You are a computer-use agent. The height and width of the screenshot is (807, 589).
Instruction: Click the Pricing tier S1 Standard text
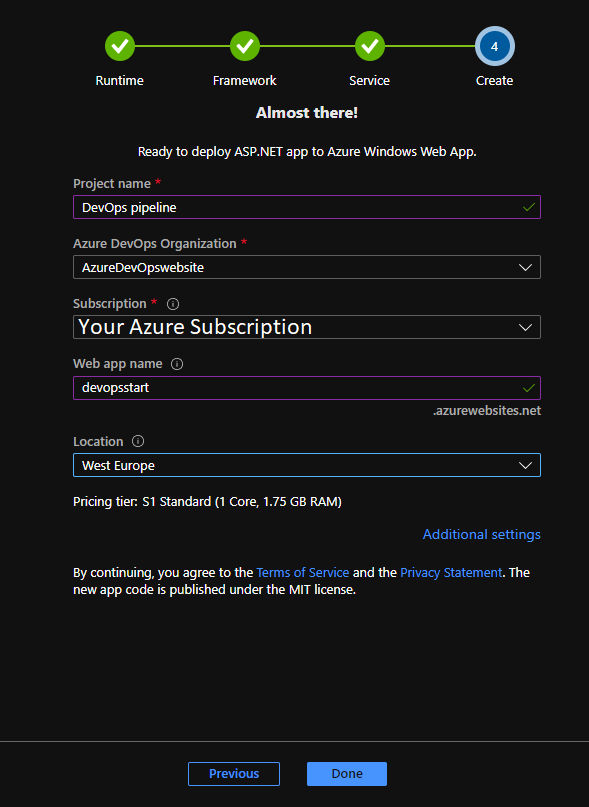pyautogui.click(x=207, y=502)
